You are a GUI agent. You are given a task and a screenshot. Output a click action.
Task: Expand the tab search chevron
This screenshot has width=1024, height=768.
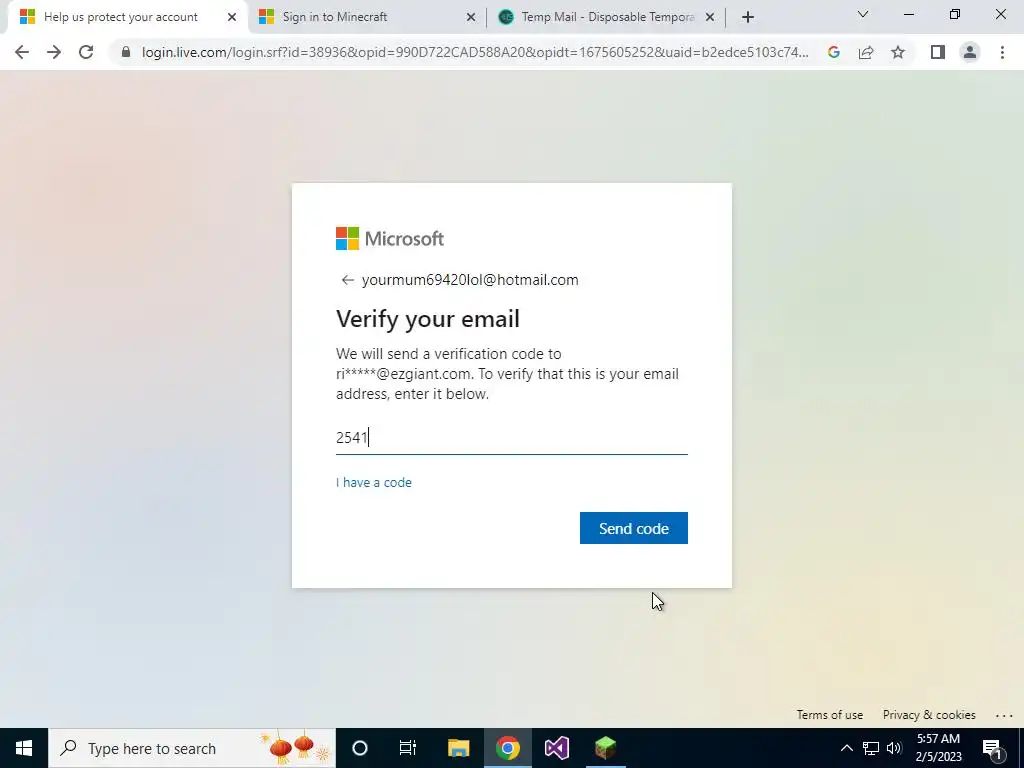pyautogui.click(x=863, y=14)
